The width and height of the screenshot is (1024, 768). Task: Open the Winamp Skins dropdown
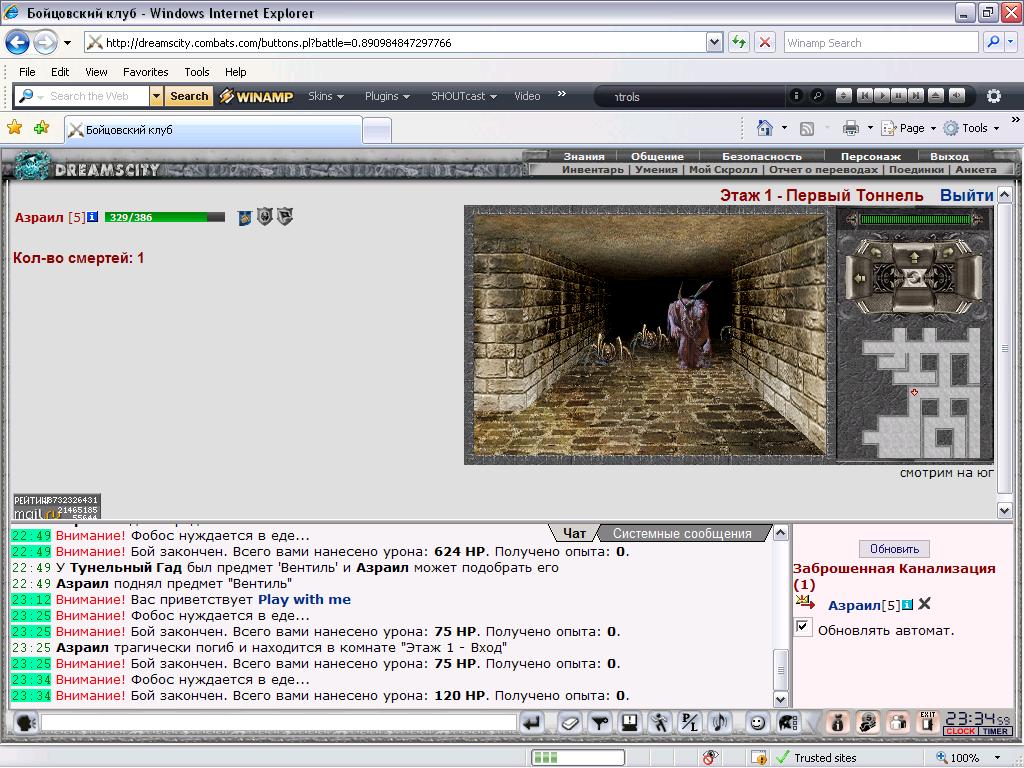click(326, 96)
